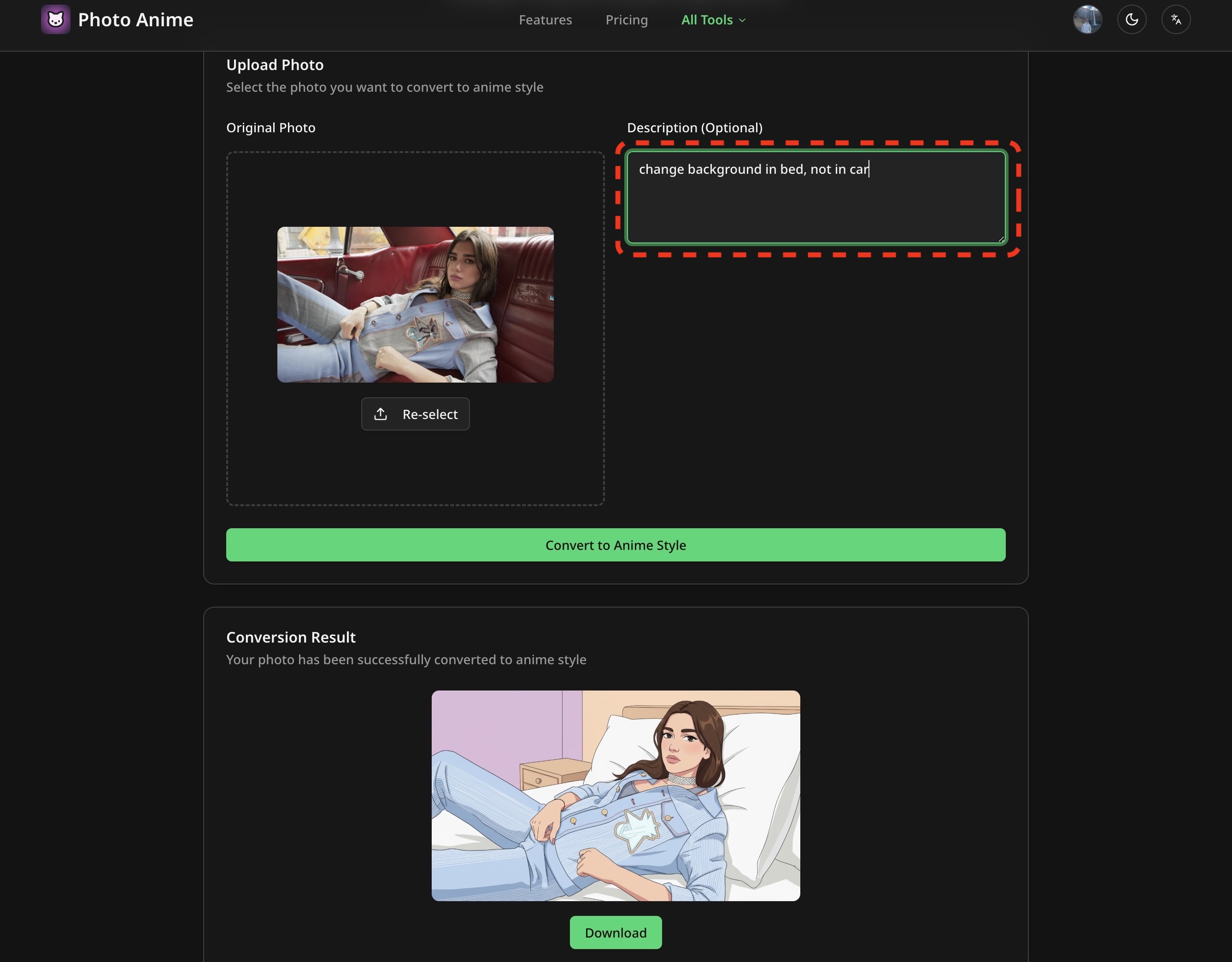Open the All Tools menu
Screen dimensions: 1232x962
[x=707, y=20]
